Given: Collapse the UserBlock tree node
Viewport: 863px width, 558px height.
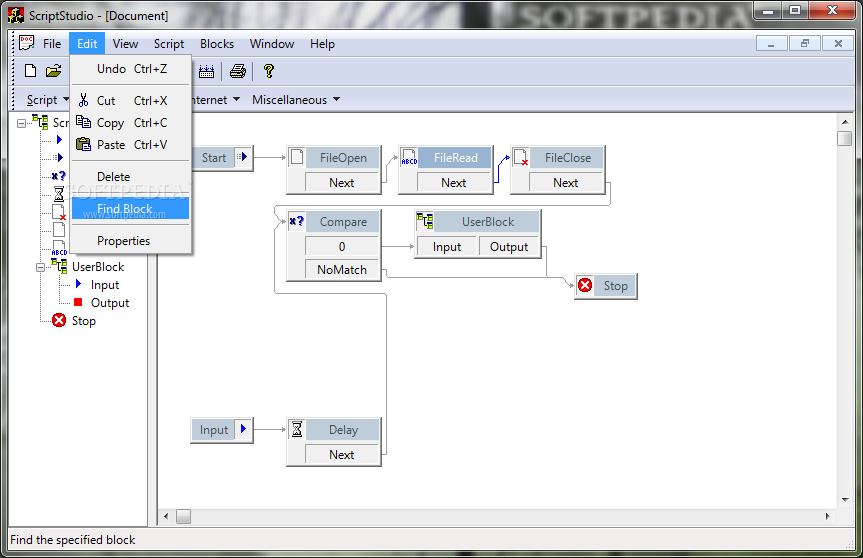Looking at the screenshot, I should click(x=40, y=267).
